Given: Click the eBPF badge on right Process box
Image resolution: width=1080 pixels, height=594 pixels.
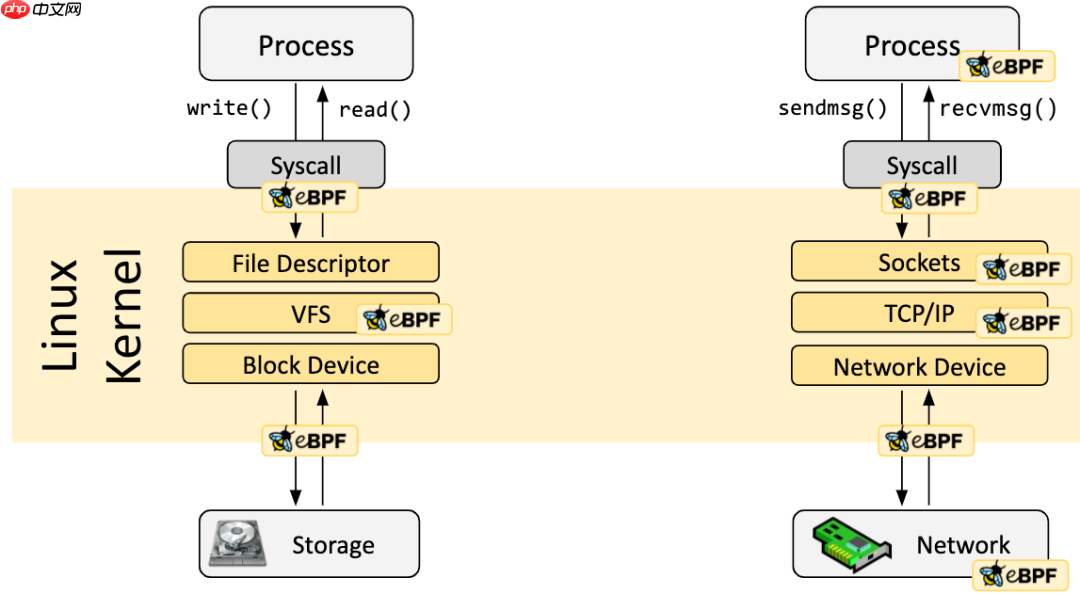Looking at the screenshot, I should 1006,67.
